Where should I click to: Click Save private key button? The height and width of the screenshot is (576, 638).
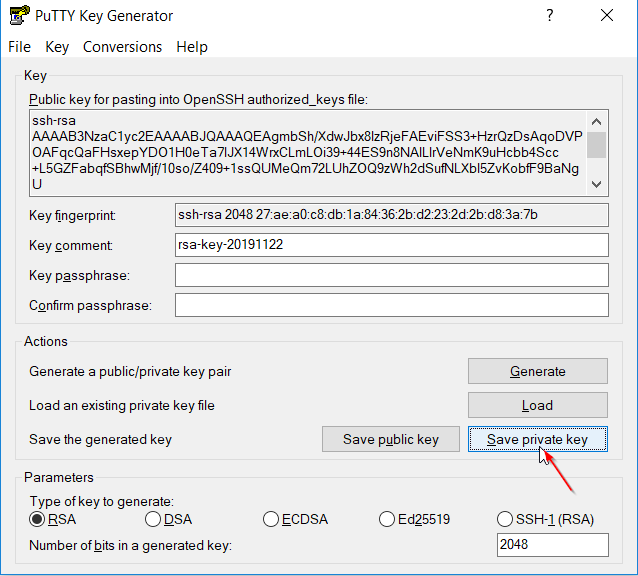tap(537, 439)
